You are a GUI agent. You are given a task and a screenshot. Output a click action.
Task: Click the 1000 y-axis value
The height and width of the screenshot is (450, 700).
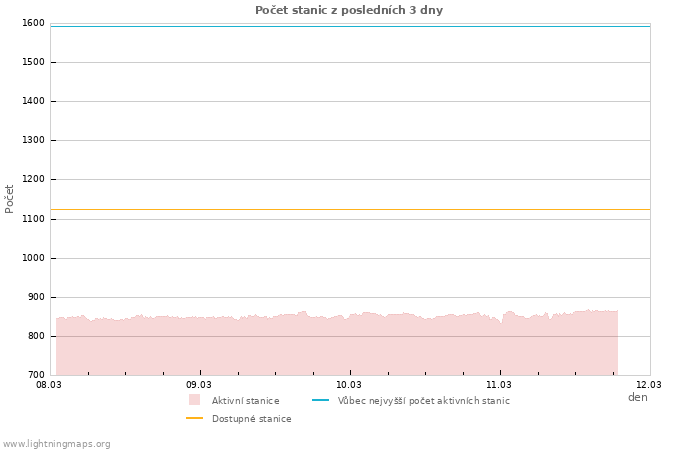33,258
